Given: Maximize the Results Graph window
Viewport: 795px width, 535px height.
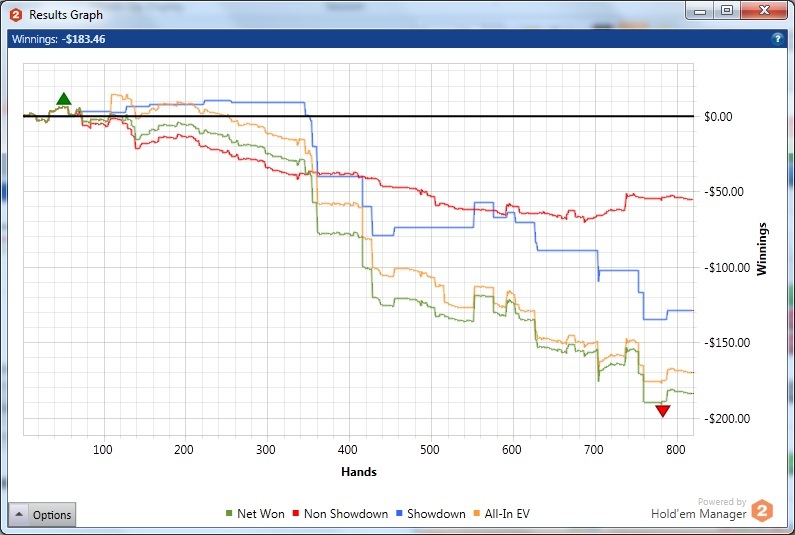Looking at the screenshot, I should coord(727,11).
